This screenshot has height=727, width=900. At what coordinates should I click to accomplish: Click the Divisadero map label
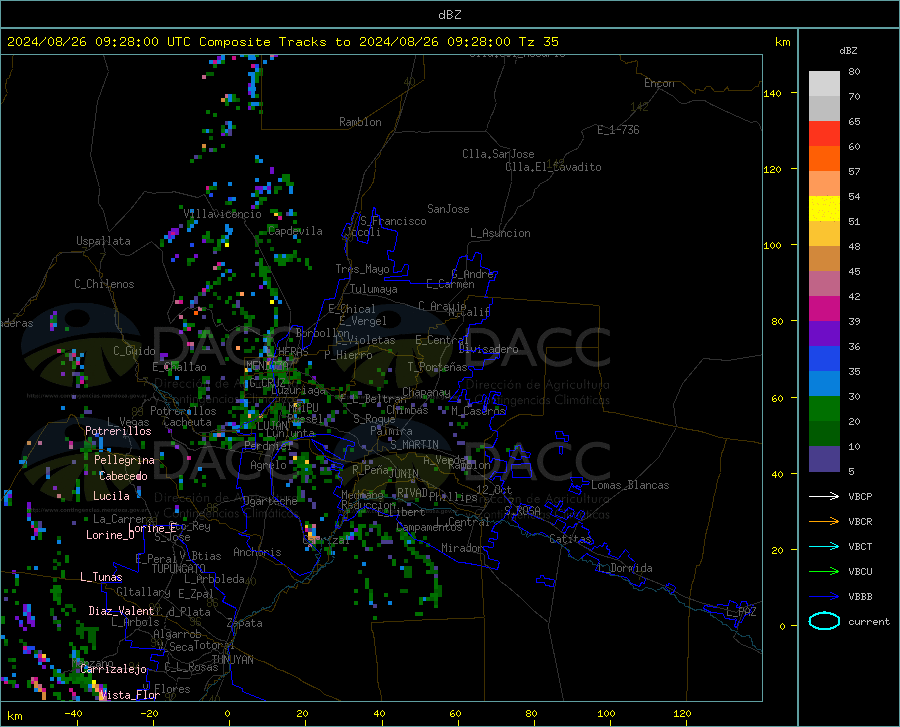pyautogui.click(x=488, y=349)
